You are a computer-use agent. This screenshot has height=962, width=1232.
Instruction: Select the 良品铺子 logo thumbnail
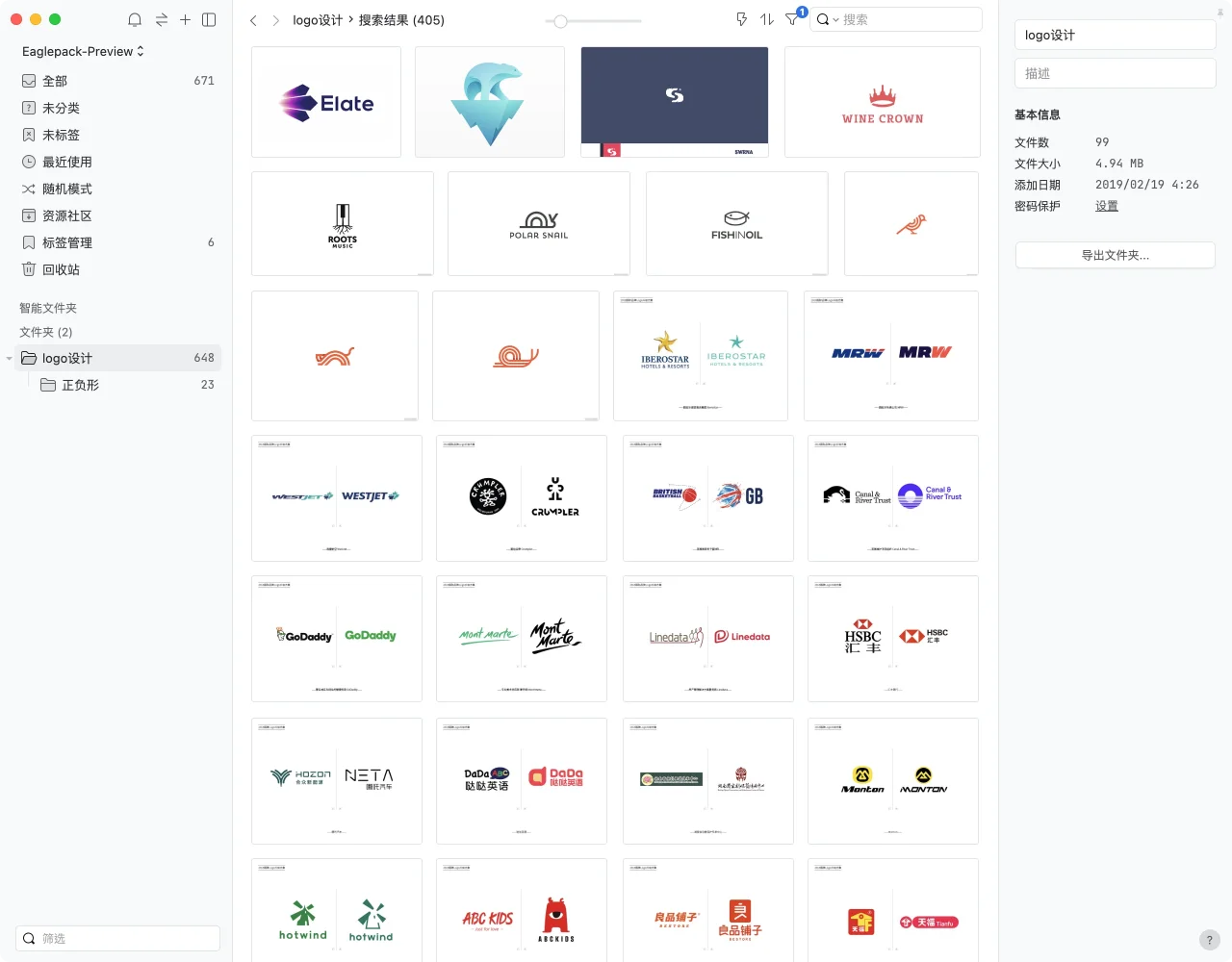coord(708,910)
